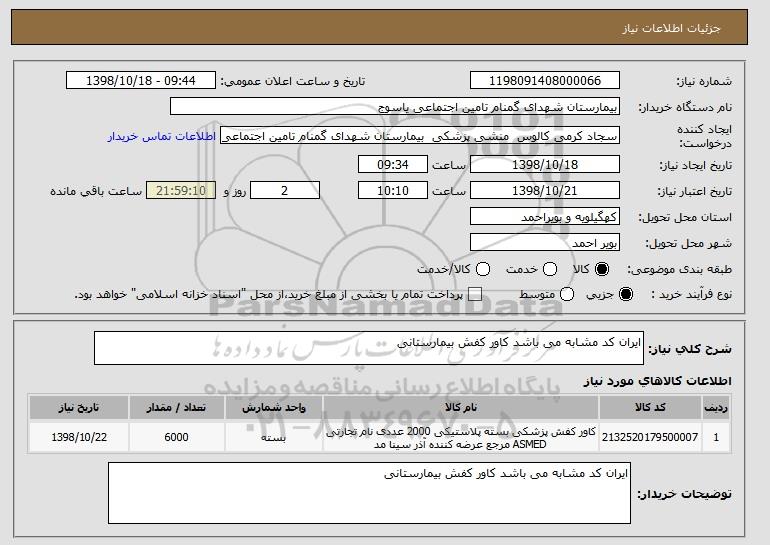770x545 pixels.
Task: Click the delivery province field کهگیلویه و بویراحمد
Action: pos(544,216)
